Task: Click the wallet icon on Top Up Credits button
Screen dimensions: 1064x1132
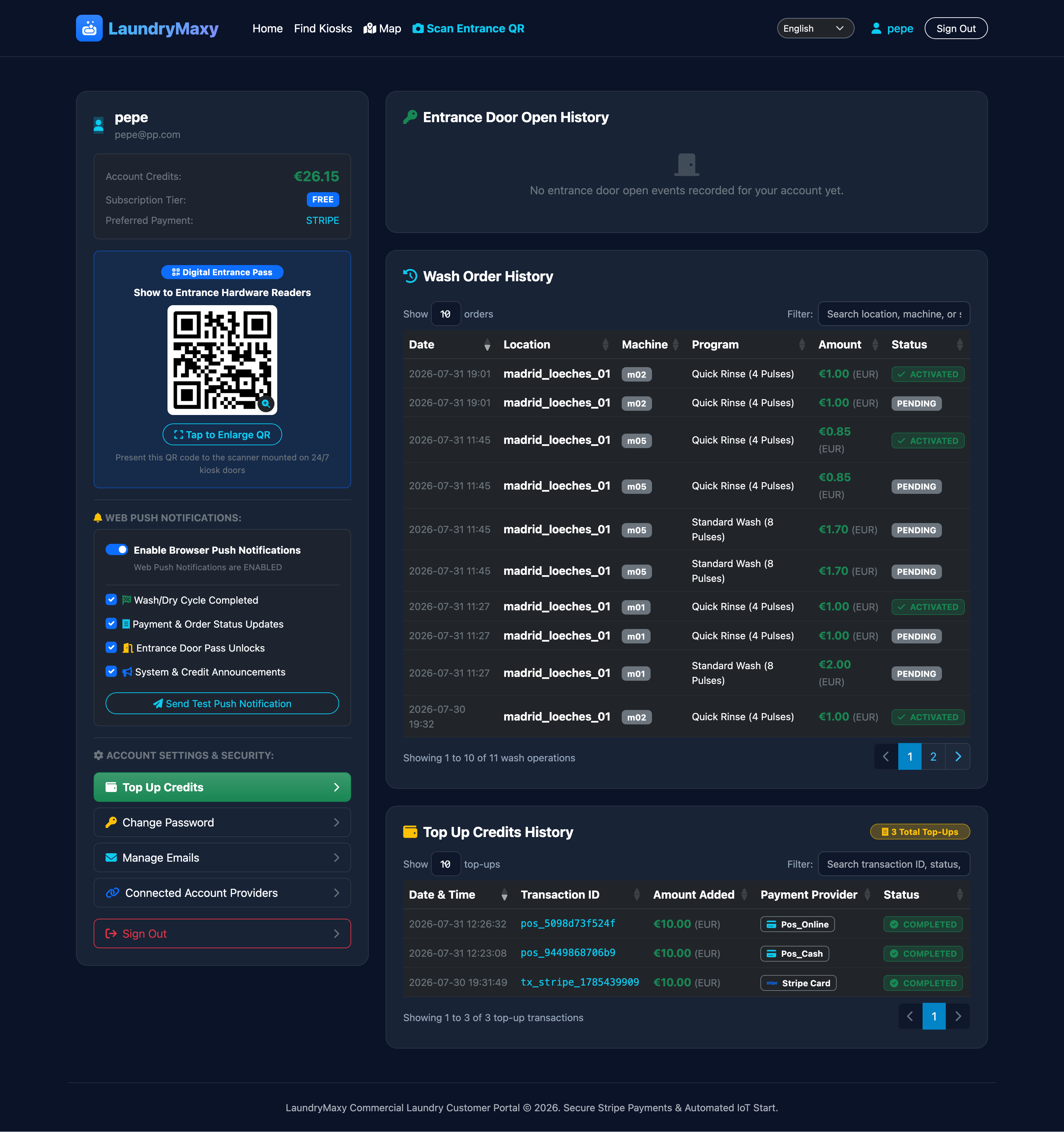Action: (111, 787)
